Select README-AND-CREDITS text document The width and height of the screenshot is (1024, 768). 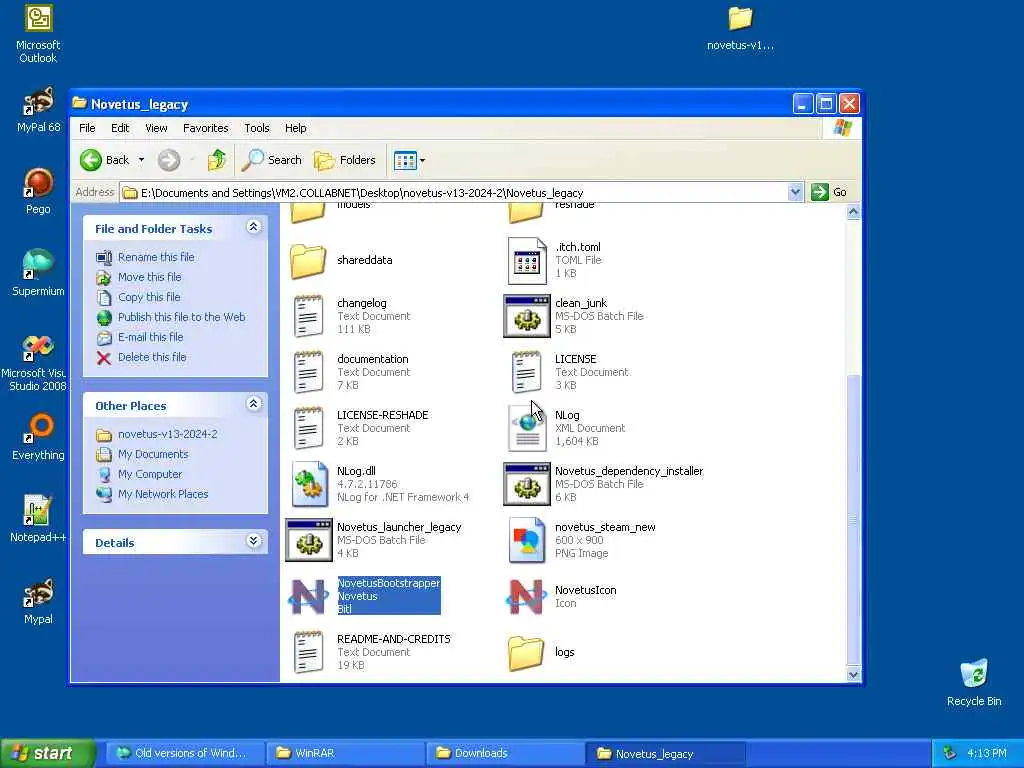(x=371, y=652)
